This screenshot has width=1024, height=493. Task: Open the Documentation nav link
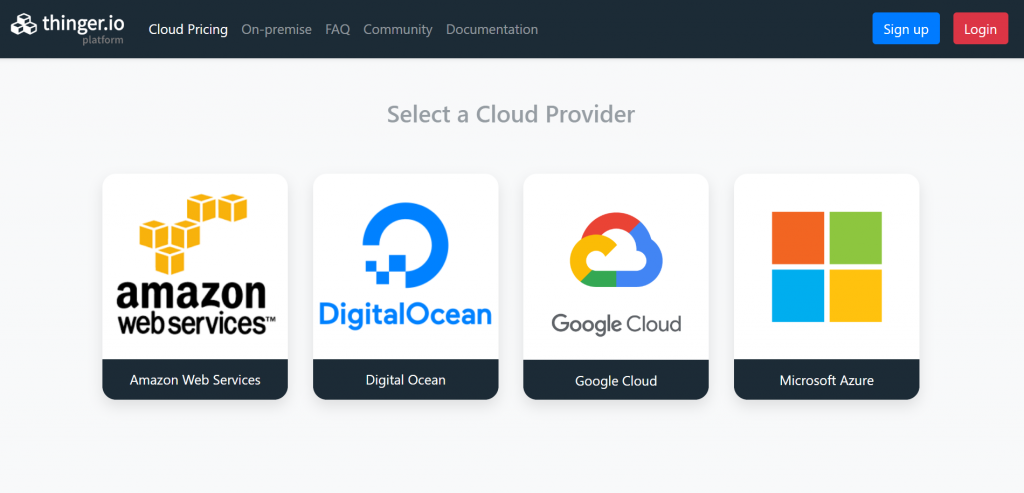tap(492, 29)
